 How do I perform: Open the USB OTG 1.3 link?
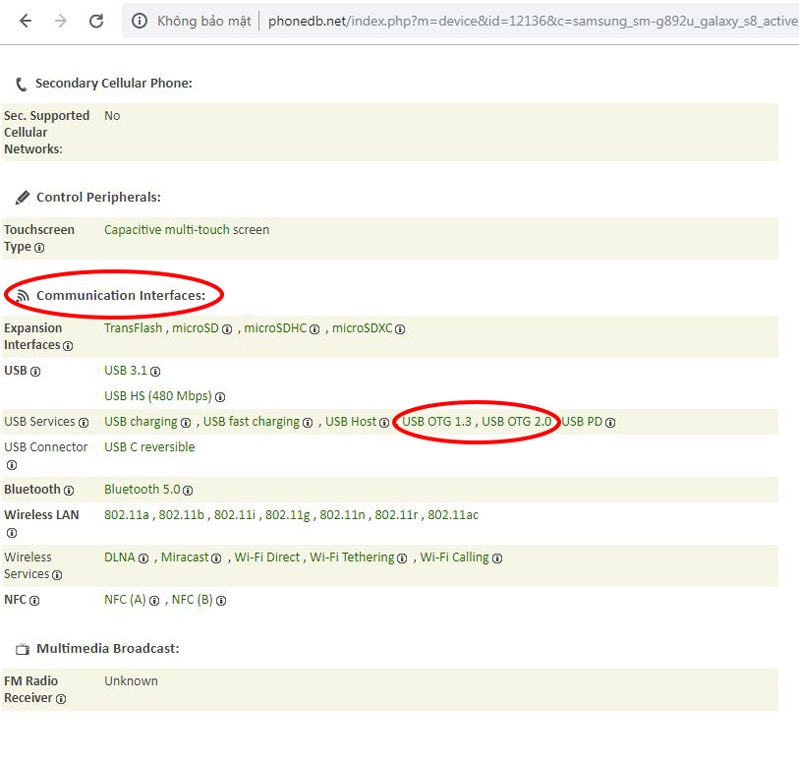tap(436, 422)
